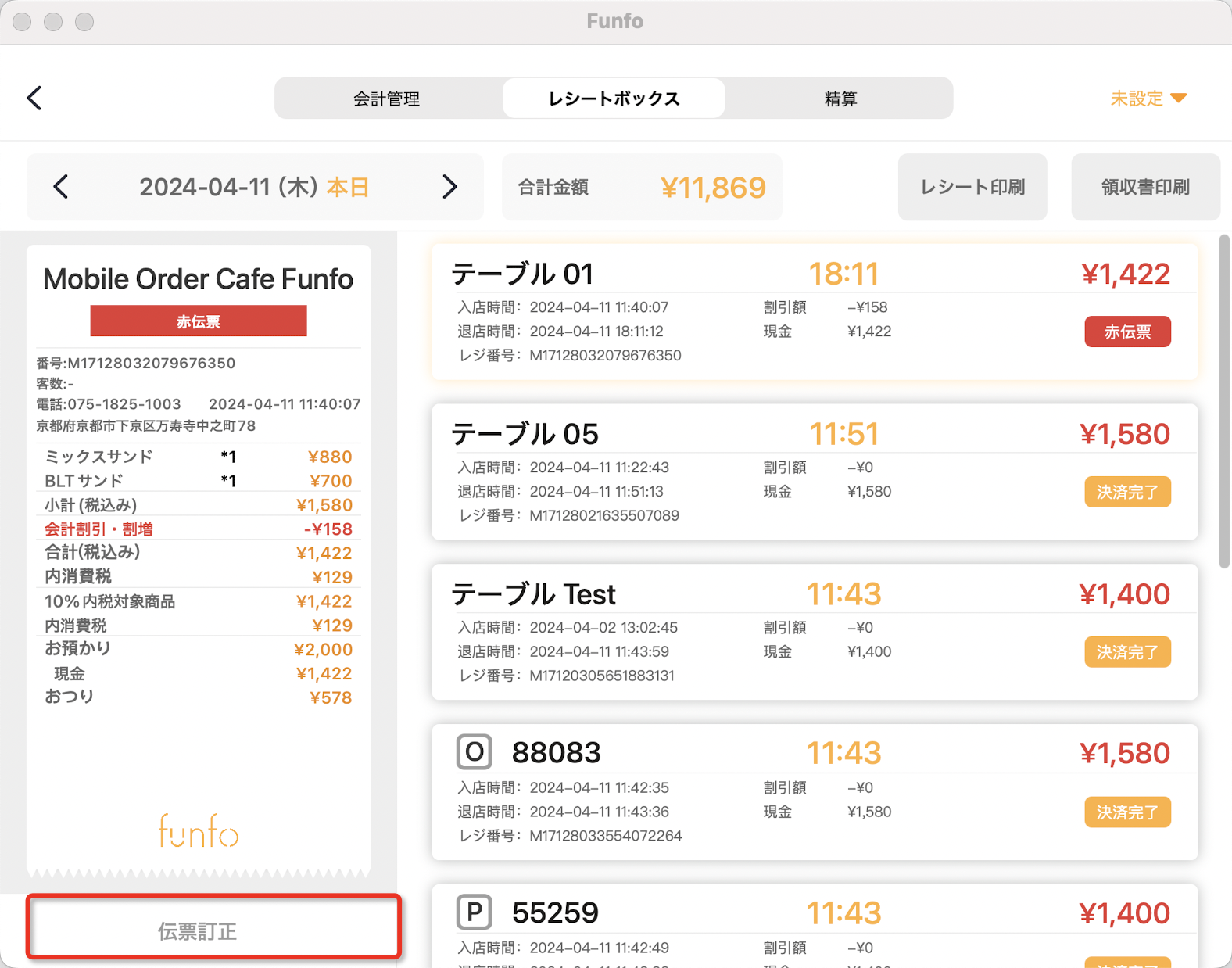Click the 18:11 time on テーブル 01
The height and width of the screenshot is (968, 1232).
coord(843,274)
